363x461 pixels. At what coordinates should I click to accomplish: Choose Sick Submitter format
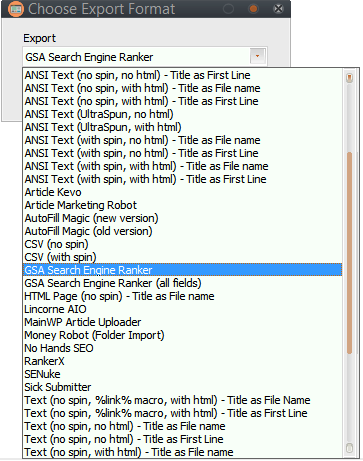tap(183, 387)
